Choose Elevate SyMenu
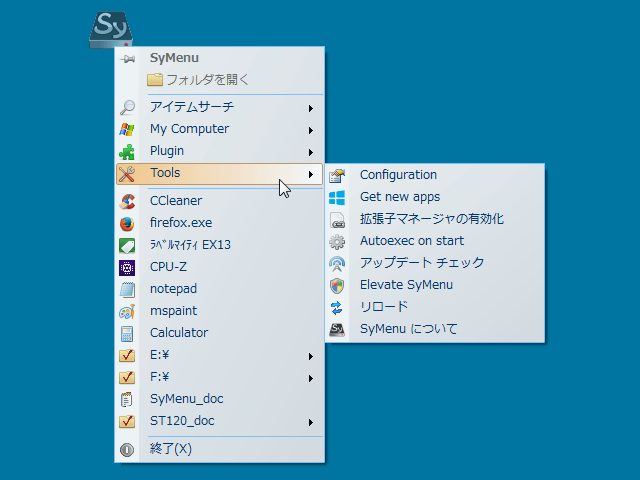The height and width of the screenshot is (480, 640). [435, 286]
